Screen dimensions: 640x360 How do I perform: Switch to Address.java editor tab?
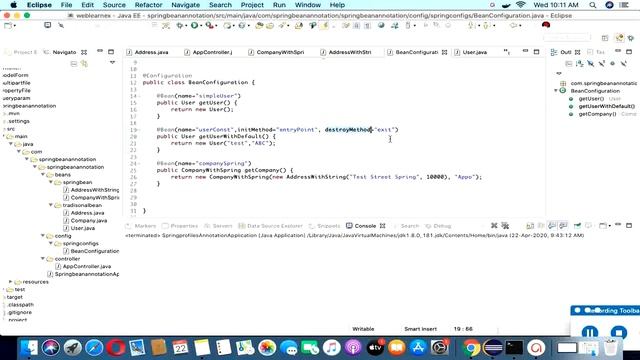(151, 52)
